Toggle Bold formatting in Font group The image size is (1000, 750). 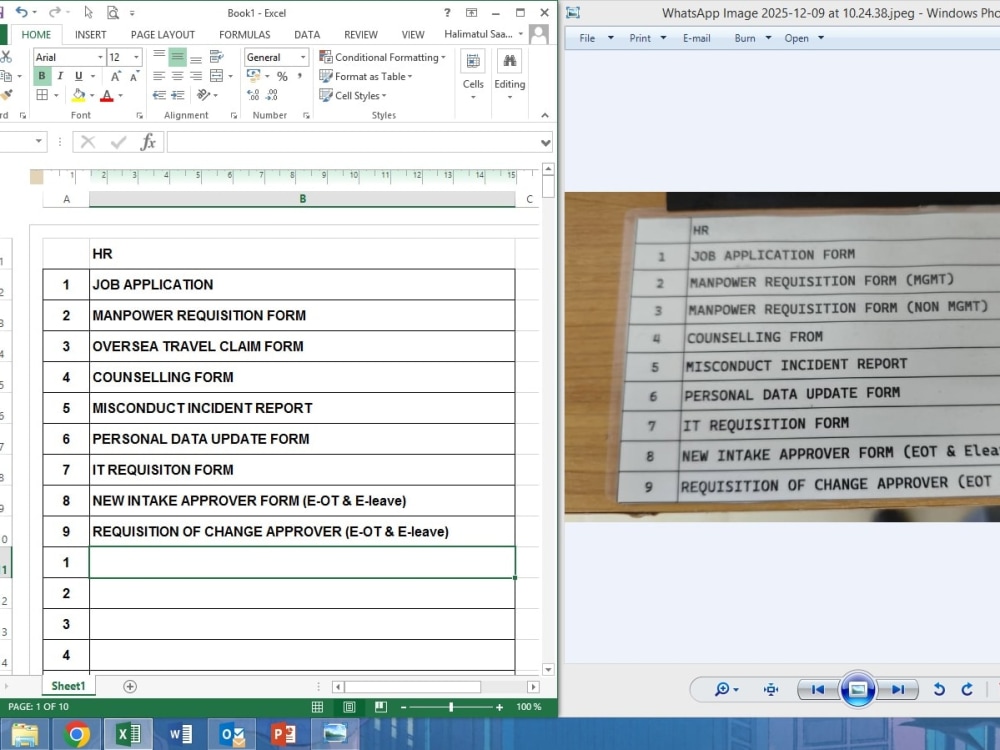click(42, 76)
